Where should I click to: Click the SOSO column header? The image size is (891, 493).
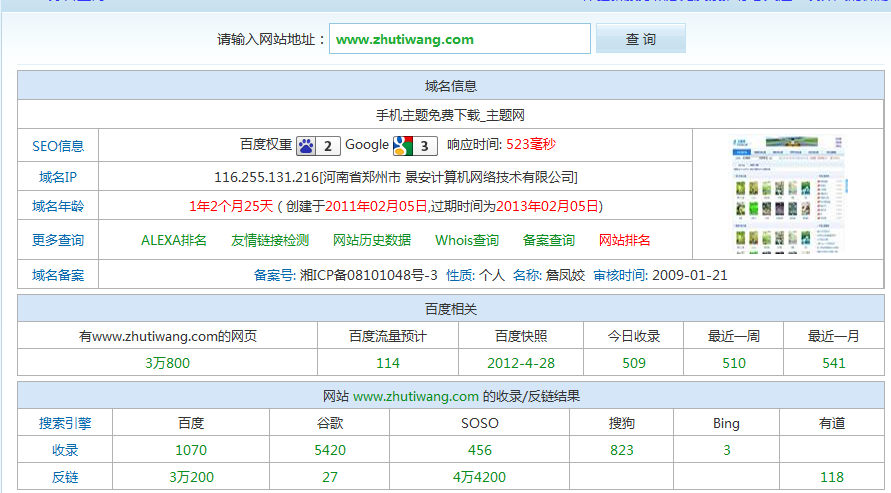(480, 423)
